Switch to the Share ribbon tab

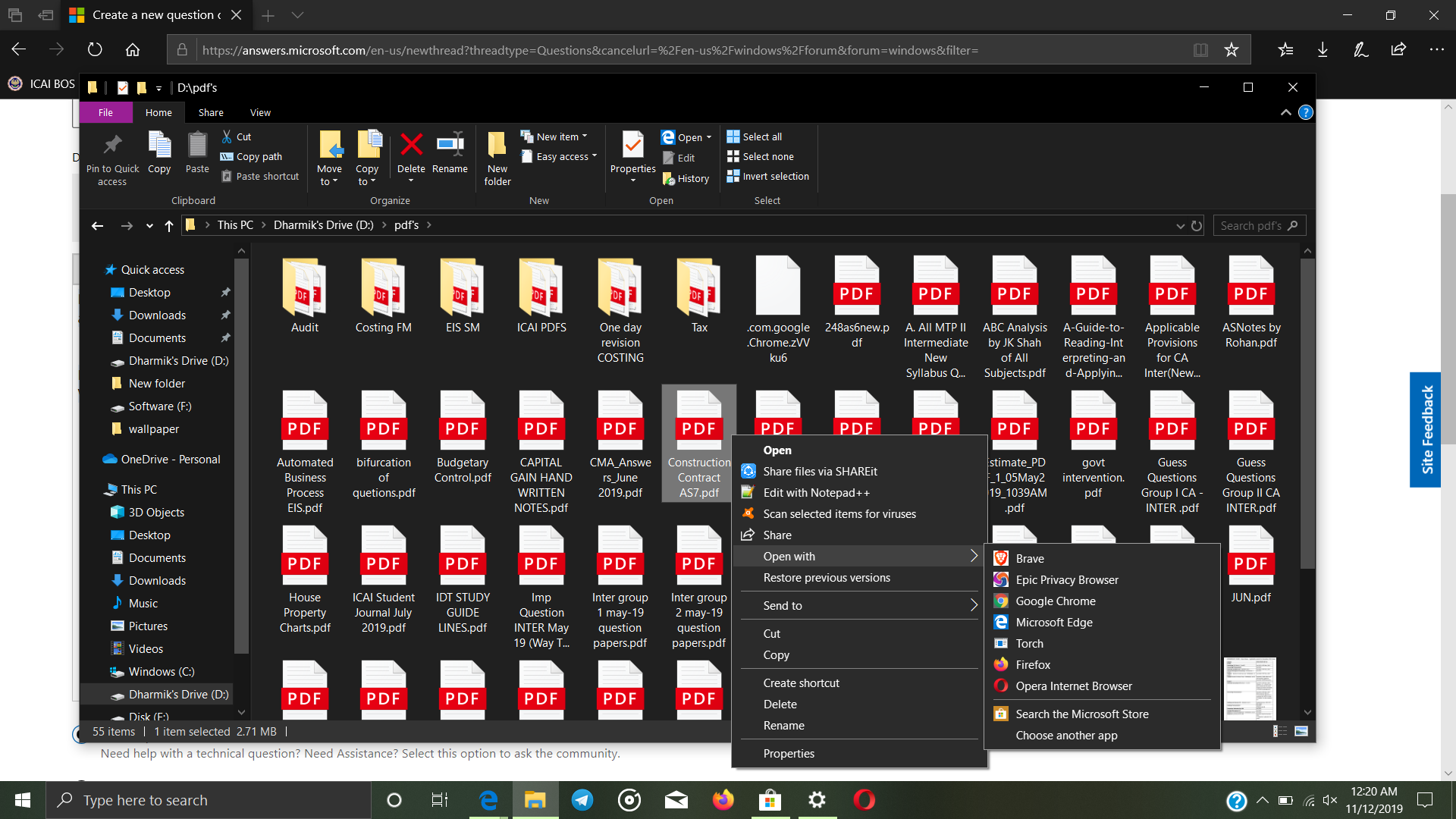(x=211, y=112)
